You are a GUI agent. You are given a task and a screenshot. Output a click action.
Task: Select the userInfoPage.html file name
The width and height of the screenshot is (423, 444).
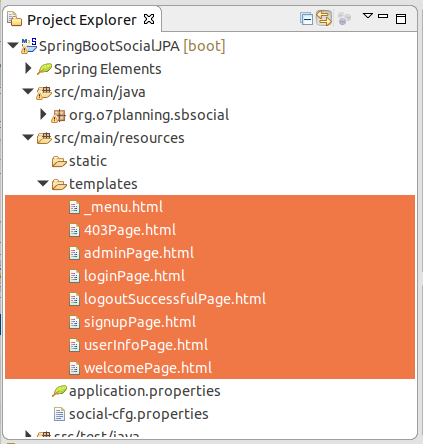(146, 345)
